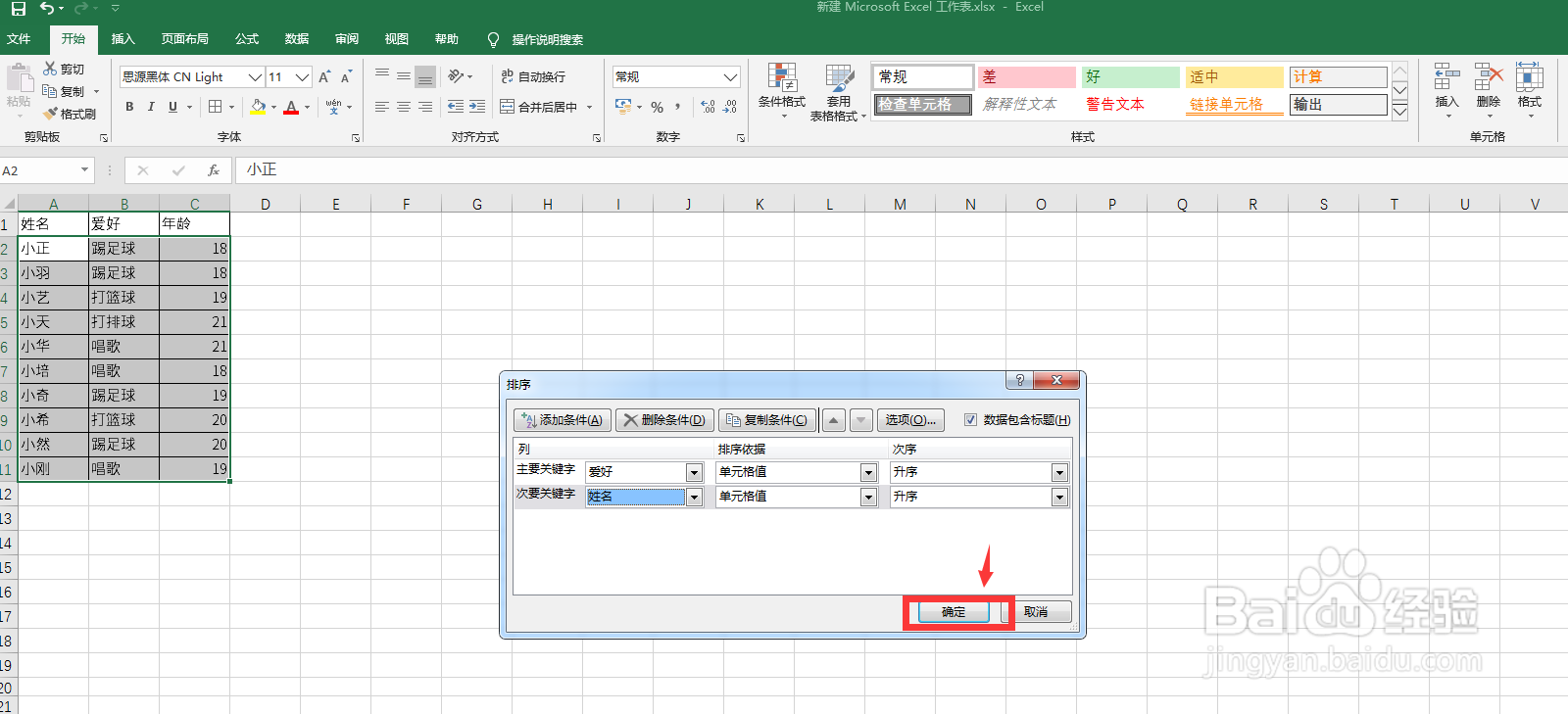Apply the 好 green cell style
This screenshot has width=1568, height=714.
pos(1131,76)
